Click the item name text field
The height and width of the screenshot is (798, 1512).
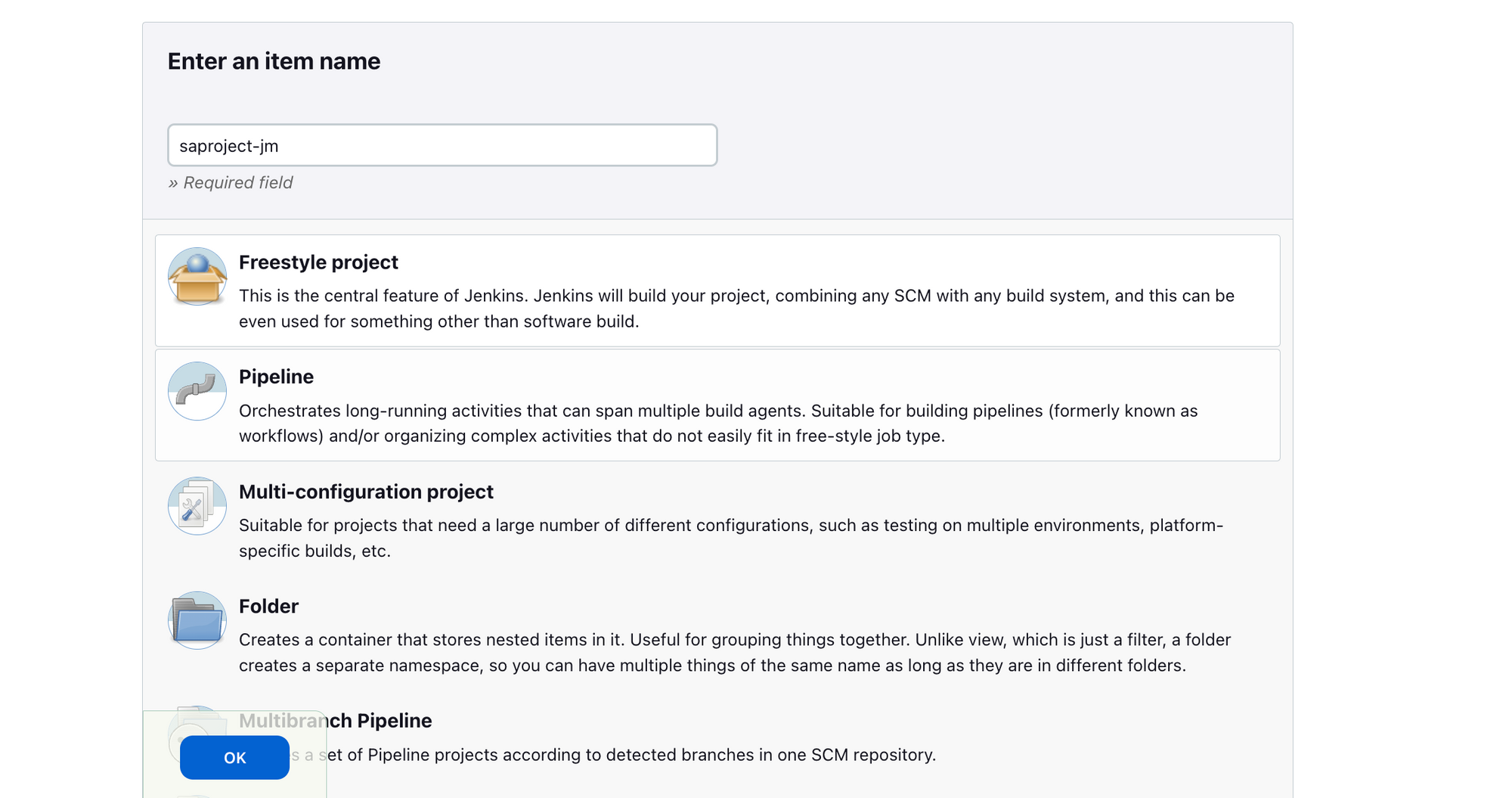[x=442, y=145]
